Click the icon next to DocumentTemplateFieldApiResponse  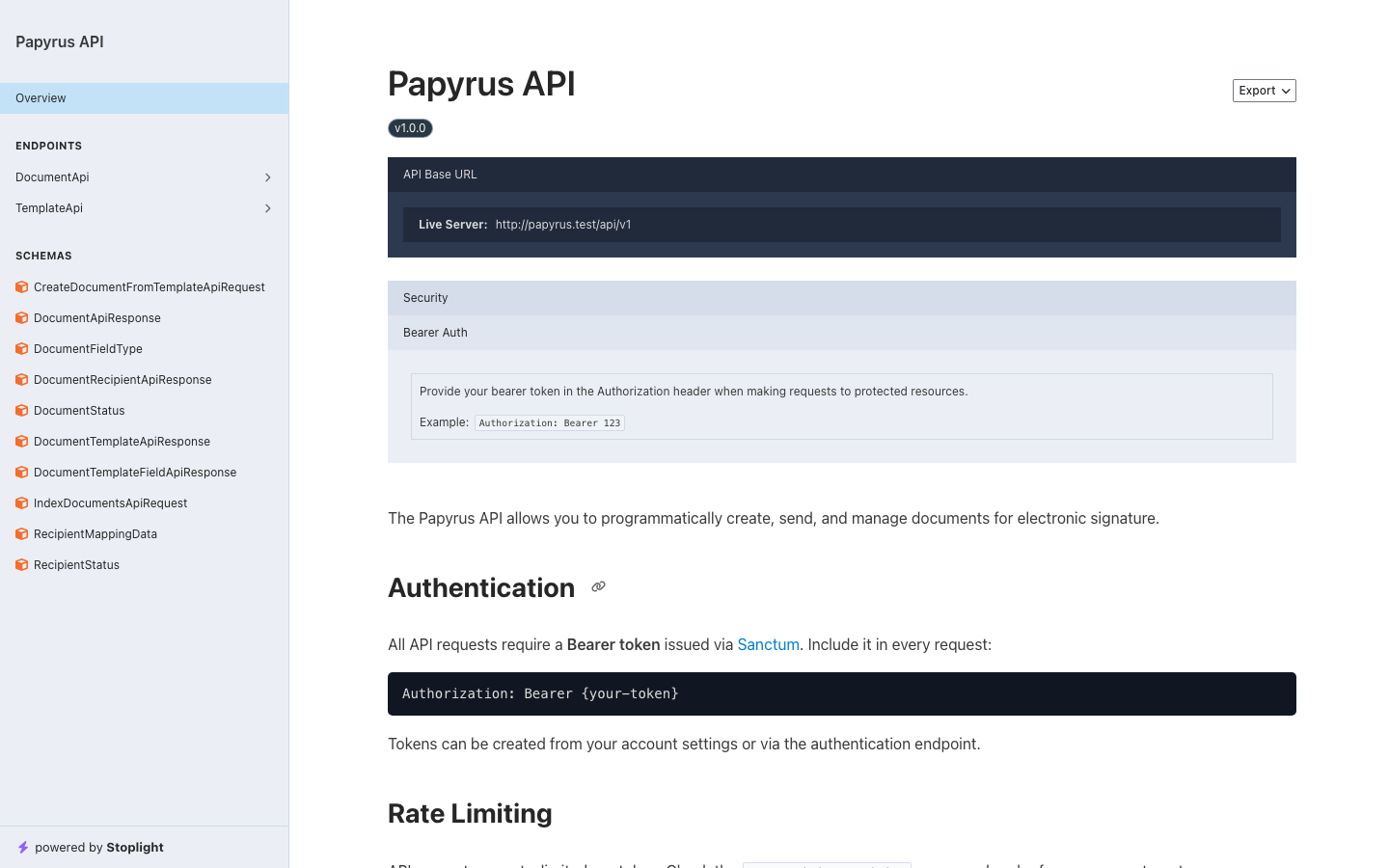tap(21, 472)
